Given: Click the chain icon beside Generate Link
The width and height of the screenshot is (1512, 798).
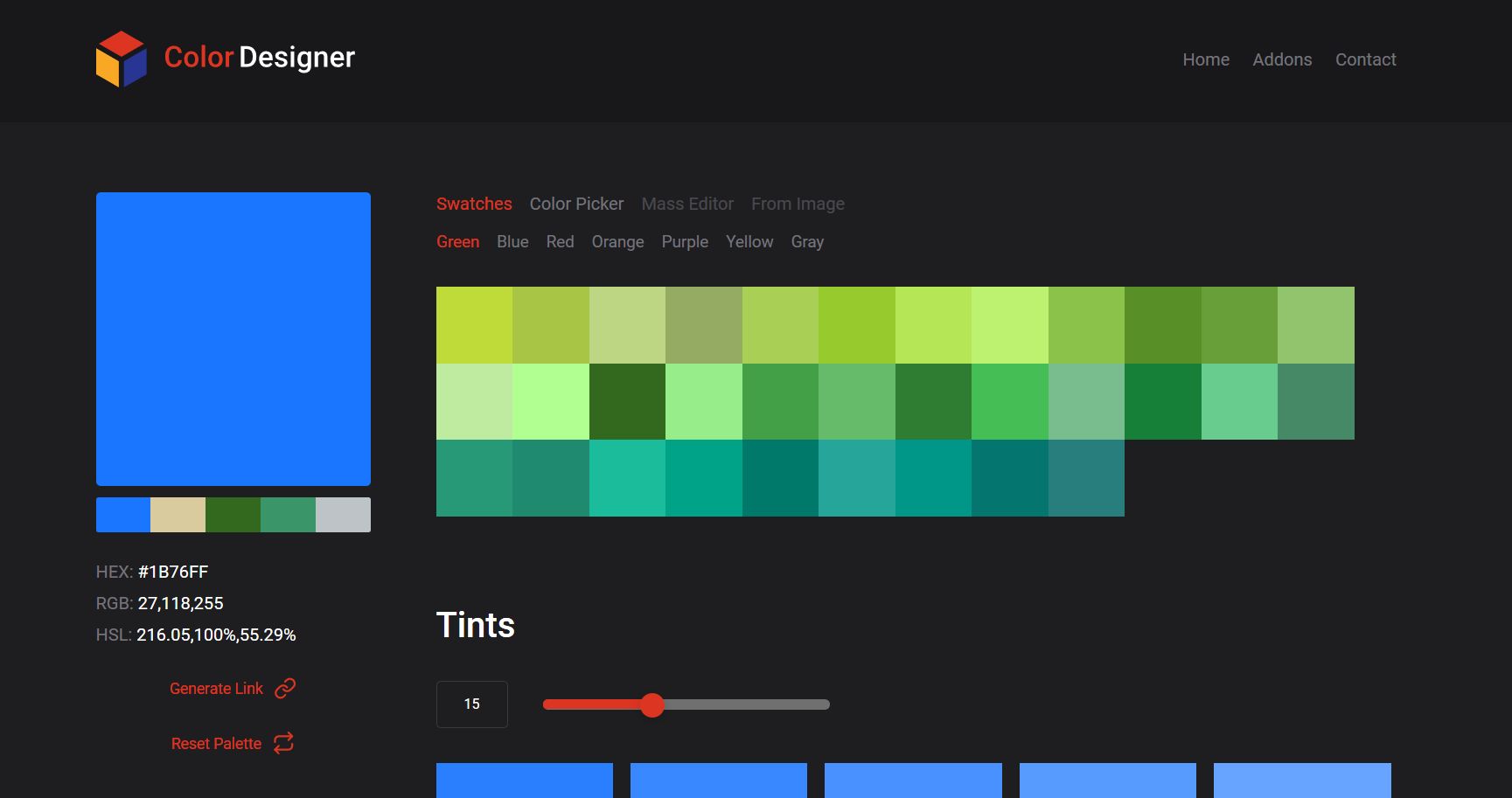Looking at the screenshot, I should [285, 689].
